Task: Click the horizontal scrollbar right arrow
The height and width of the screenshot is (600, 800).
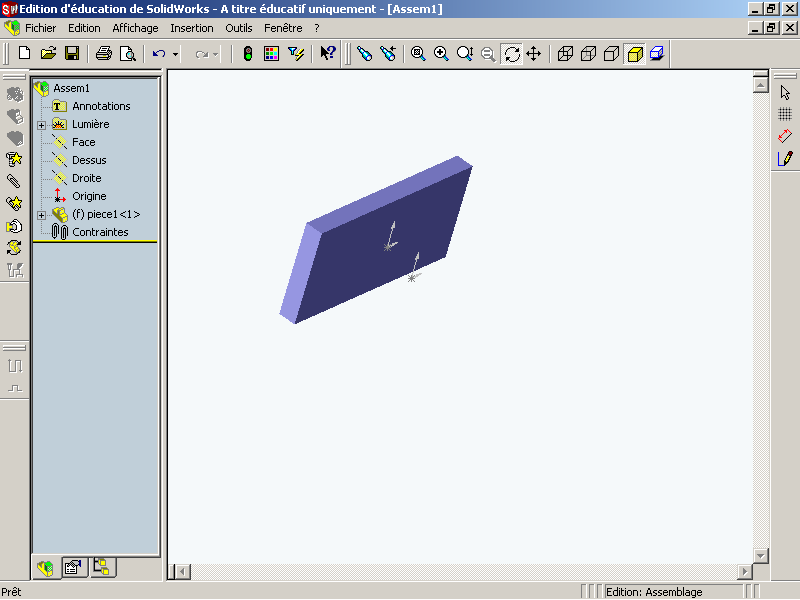Action: tap(744, 571)
